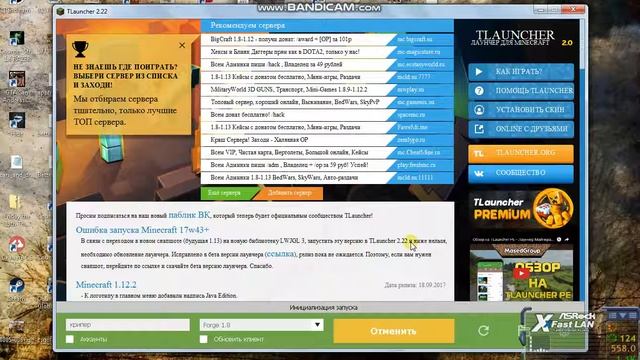640x360 pixels.
Task: Click the play icon beside Как играть
Action: click(x=479, y=72)
